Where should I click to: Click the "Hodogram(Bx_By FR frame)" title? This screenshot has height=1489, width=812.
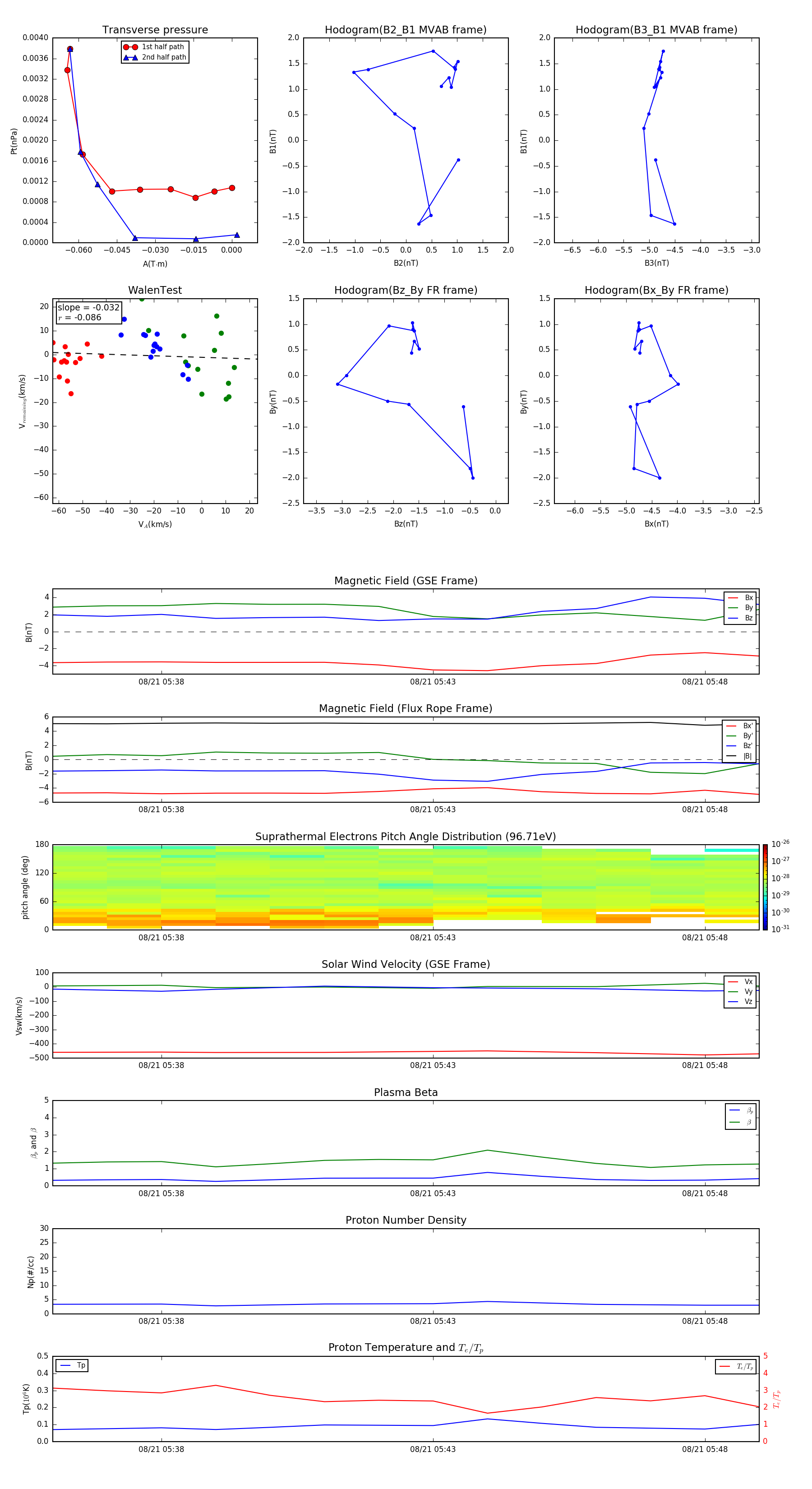pos(656,290)
